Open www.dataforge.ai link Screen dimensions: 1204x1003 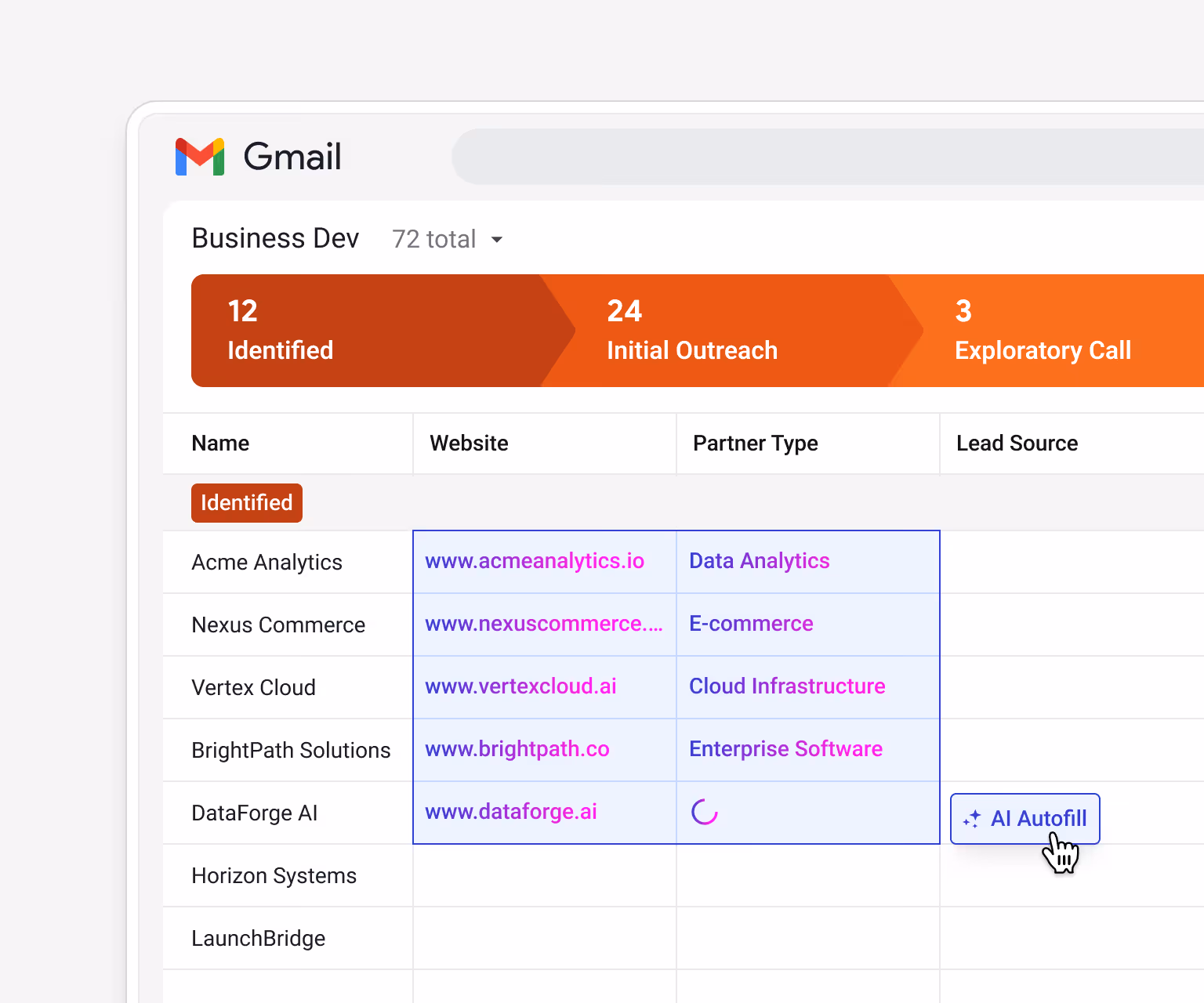click(x=511, y=812)
